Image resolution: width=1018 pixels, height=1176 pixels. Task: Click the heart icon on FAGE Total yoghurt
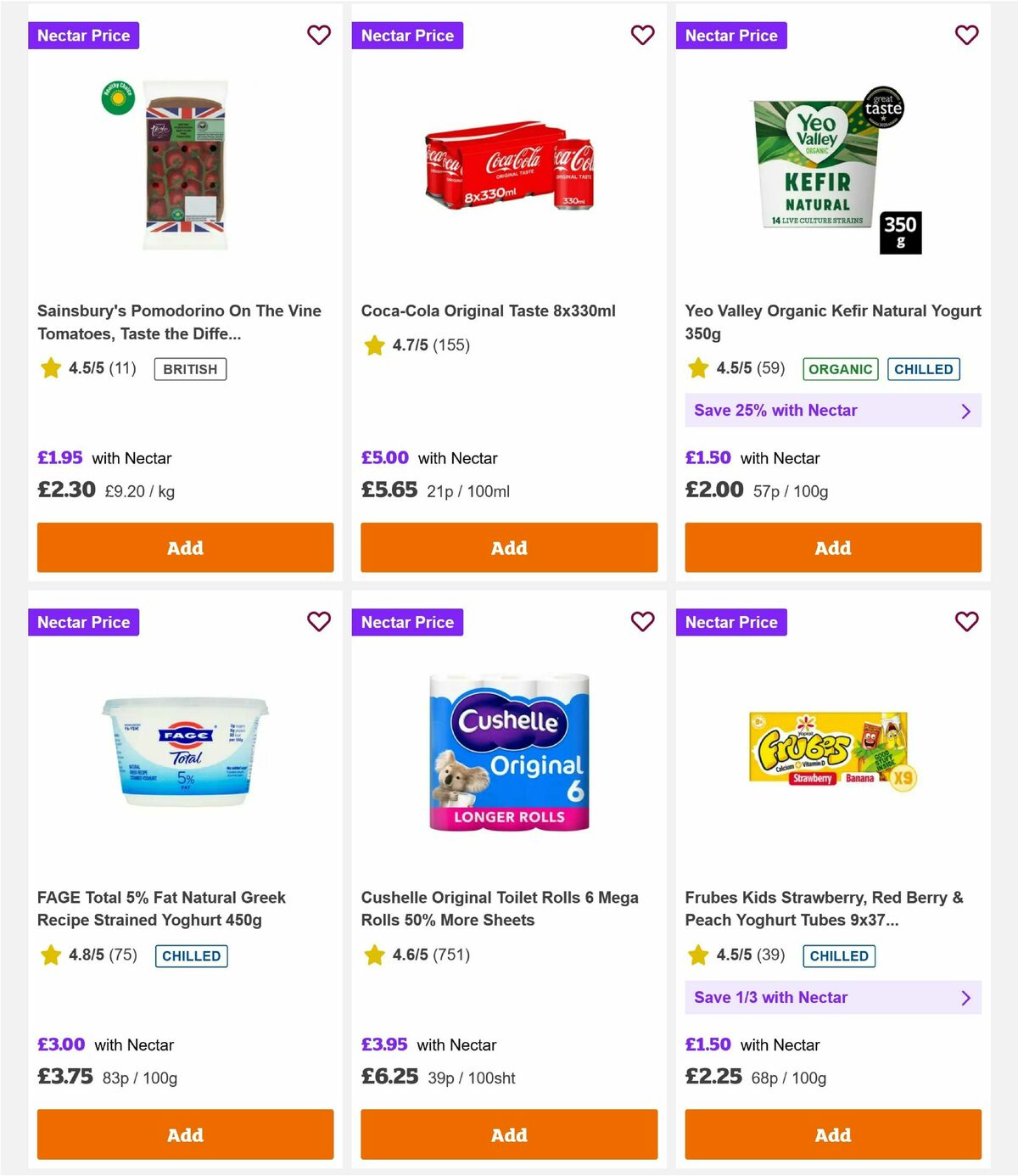[318, 621]
